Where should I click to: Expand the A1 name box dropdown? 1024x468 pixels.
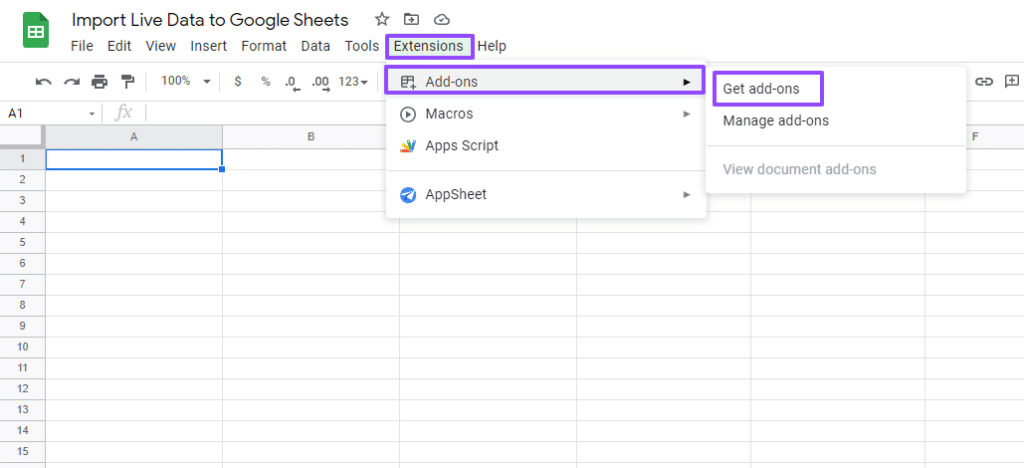(92, 114)
